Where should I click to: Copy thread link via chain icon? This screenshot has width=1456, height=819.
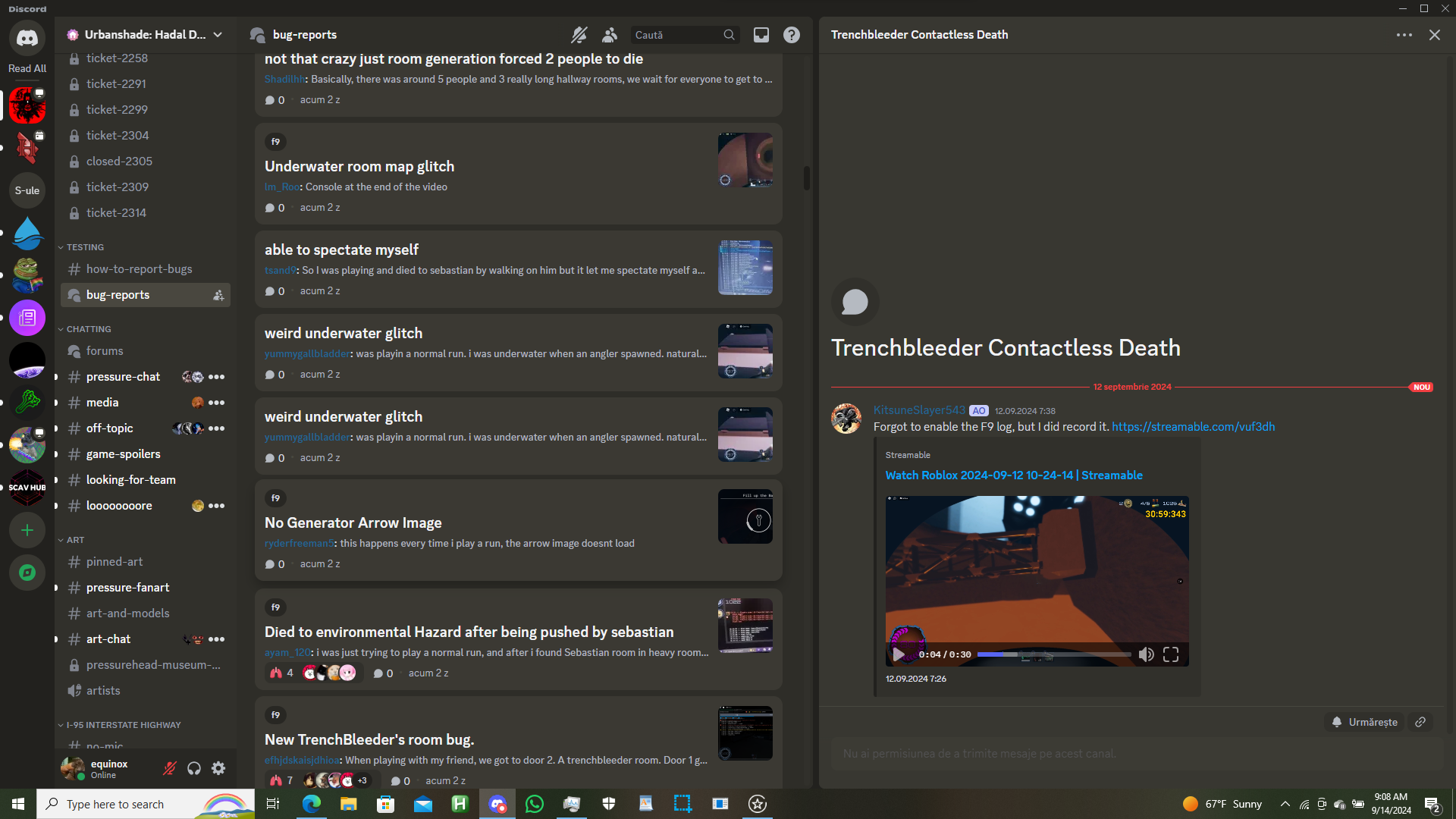1420,722
